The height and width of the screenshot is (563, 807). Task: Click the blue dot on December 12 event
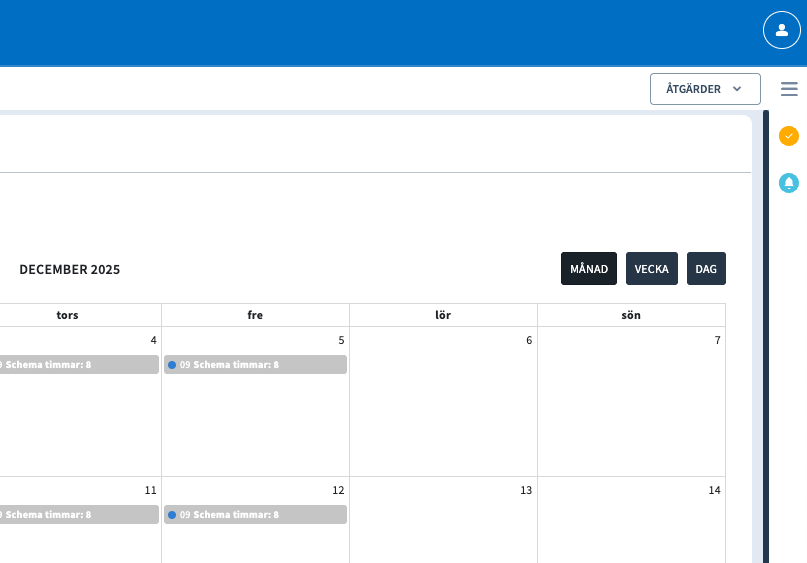coord(172,515)
